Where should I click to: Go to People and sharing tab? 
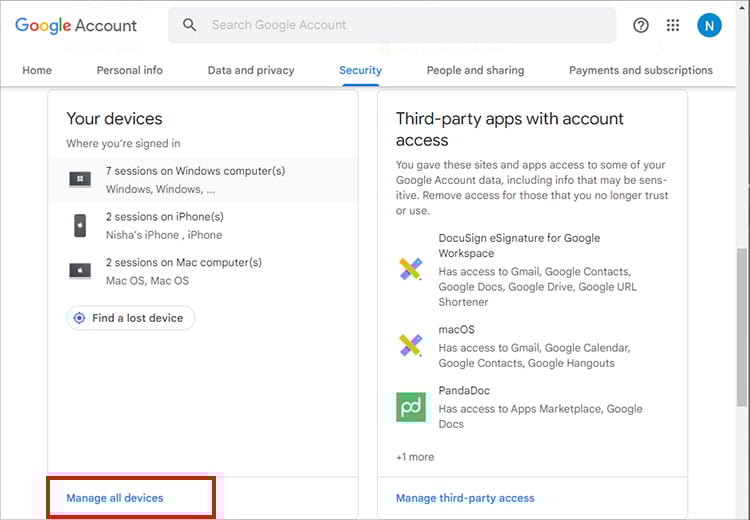475,70
